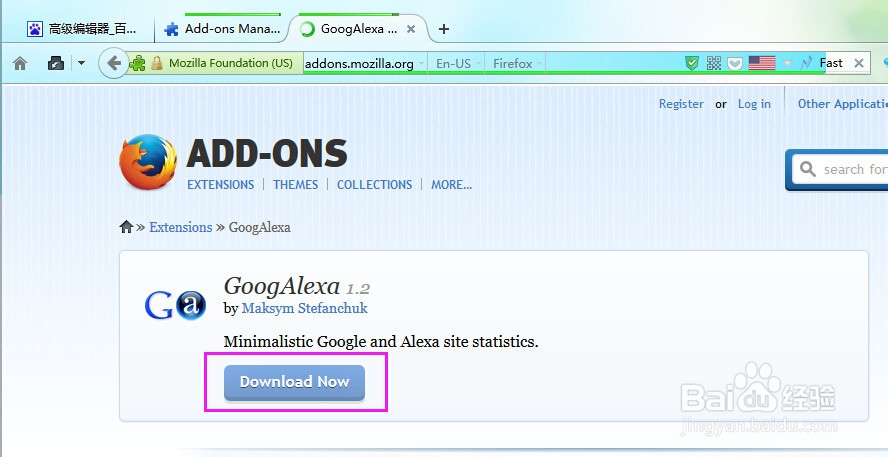Click the lightning Fast icon

point(806,63)
